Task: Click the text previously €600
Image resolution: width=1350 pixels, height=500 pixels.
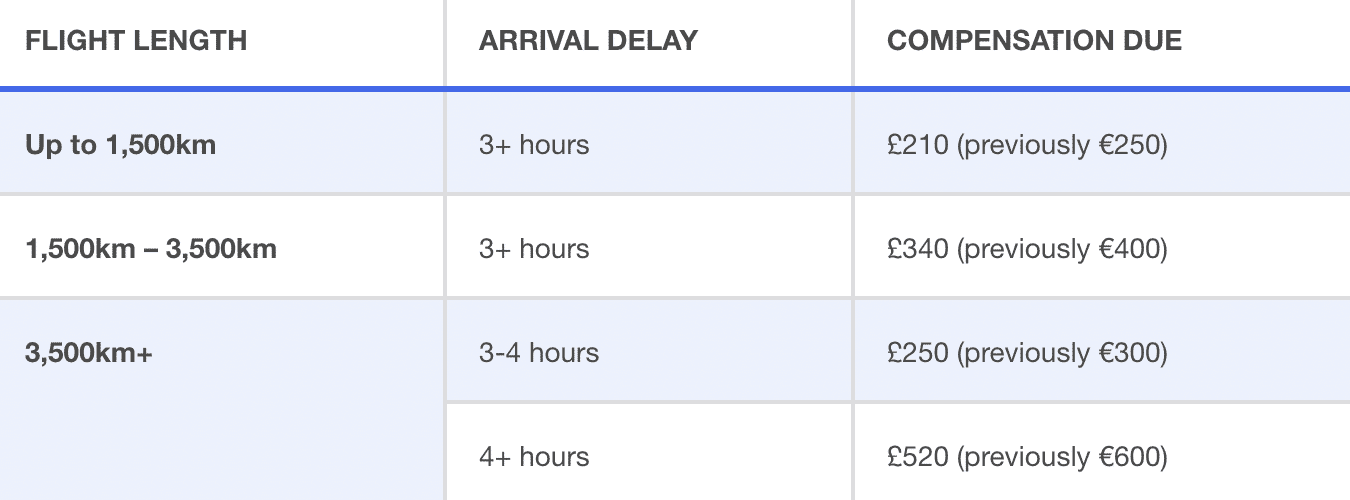Action: point(1062,458)
